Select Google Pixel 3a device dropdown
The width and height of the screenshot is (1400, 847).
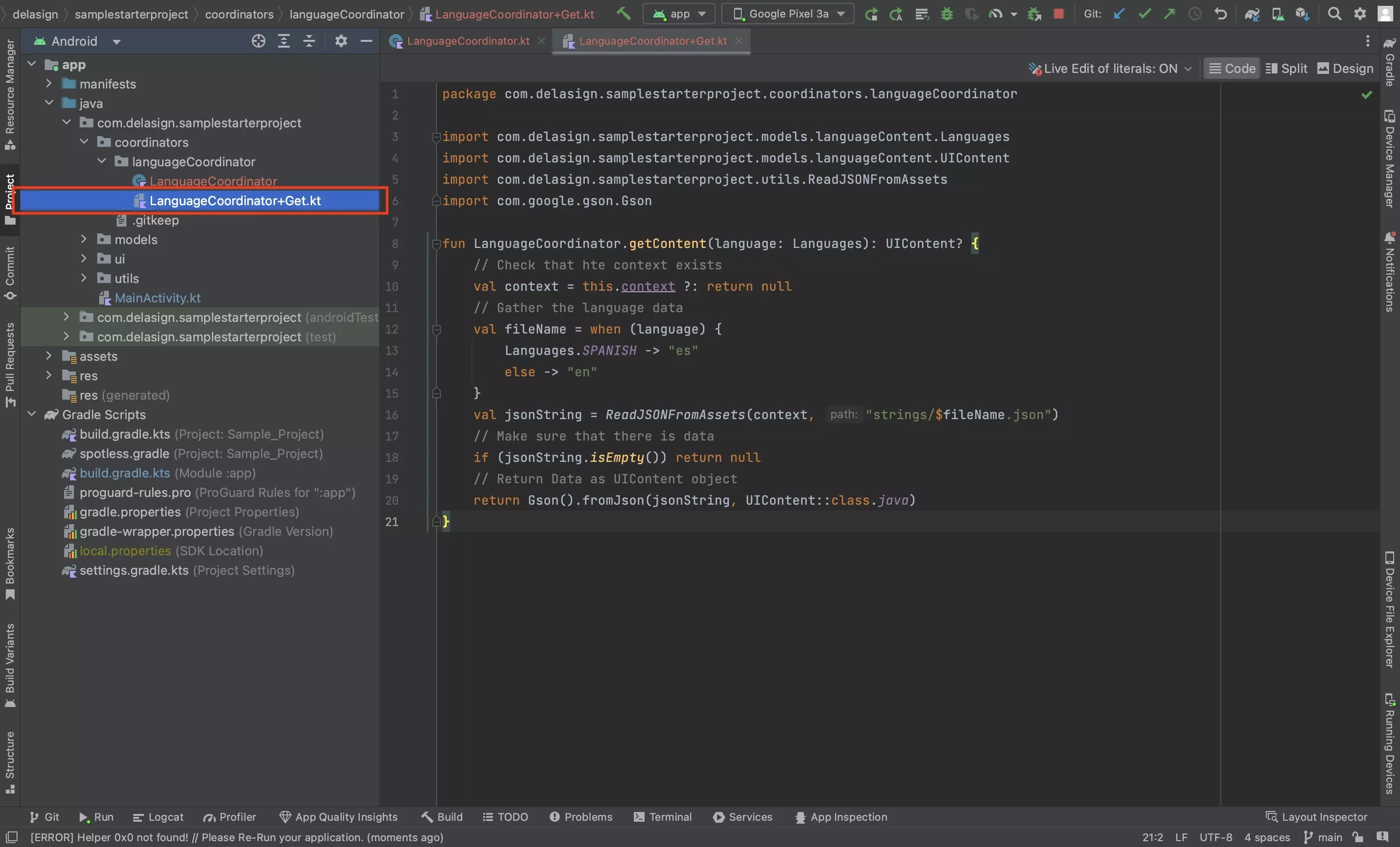pyautogui.click(x=789, y=14)
